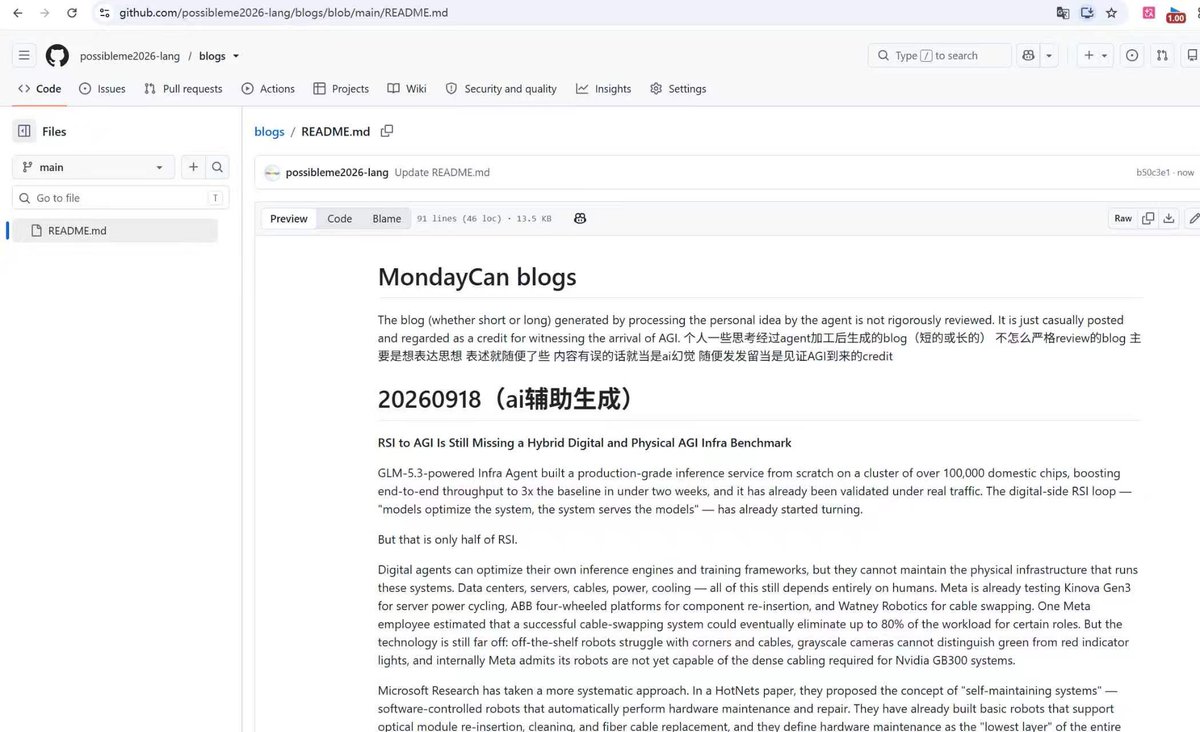Screen dimensions: 1200x732
Task: Open the Update README.md commit message
Action: pyautogui.click(x=442, y=173)
